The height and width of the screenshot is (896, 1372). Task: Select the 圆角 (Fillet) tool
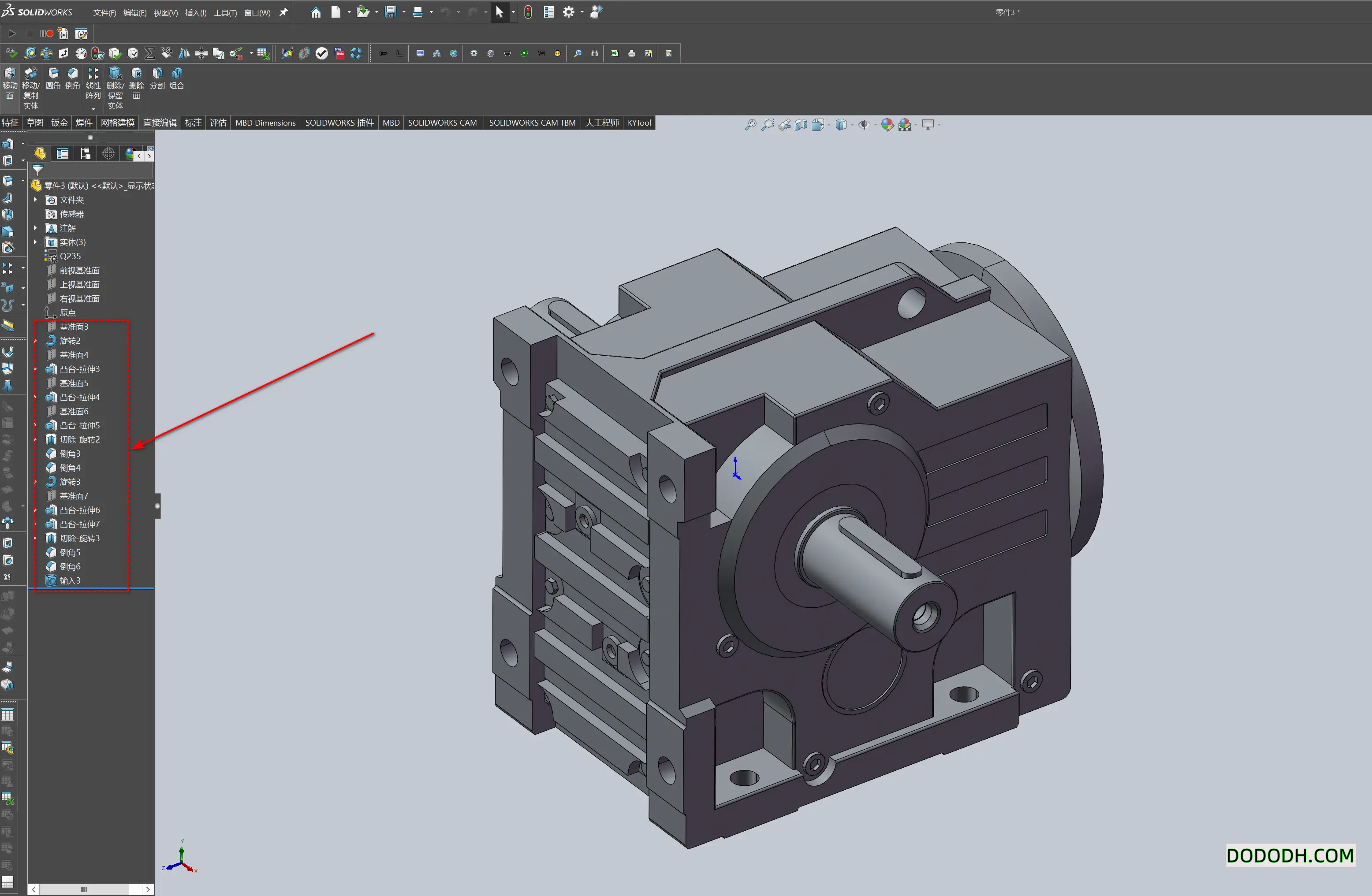(53, 81)
